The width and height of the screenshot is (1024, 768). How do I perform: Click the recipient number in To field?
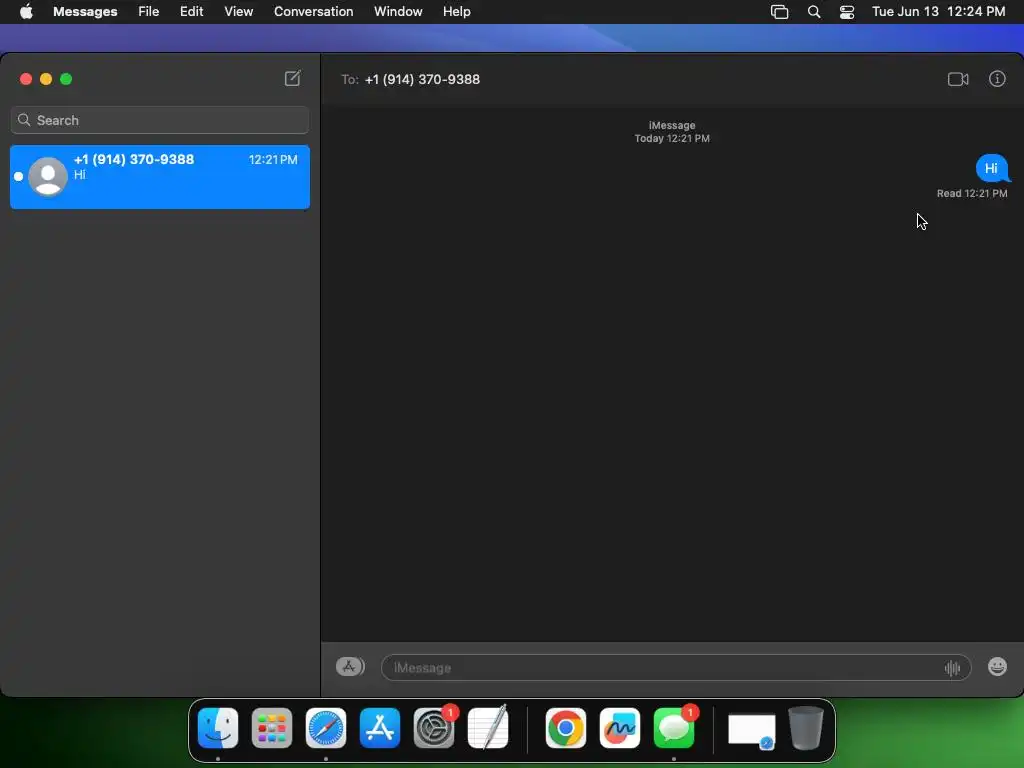click(x=422, y=79)
